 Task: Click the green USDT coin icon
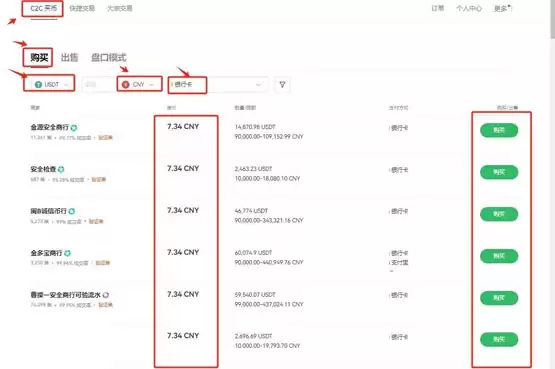pyautogui.click(x=38, y=85)
